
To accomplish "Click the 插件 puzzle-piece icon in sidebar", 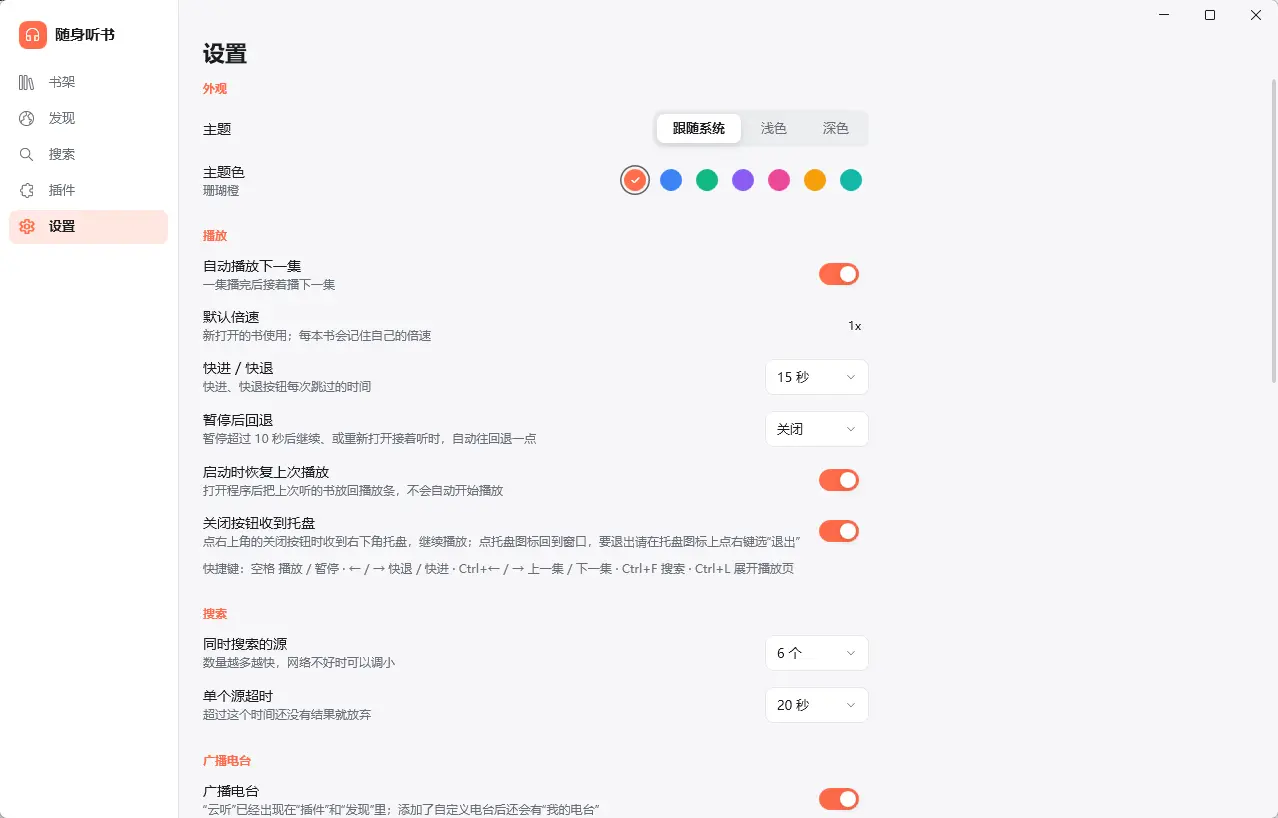I will [27, 190].
